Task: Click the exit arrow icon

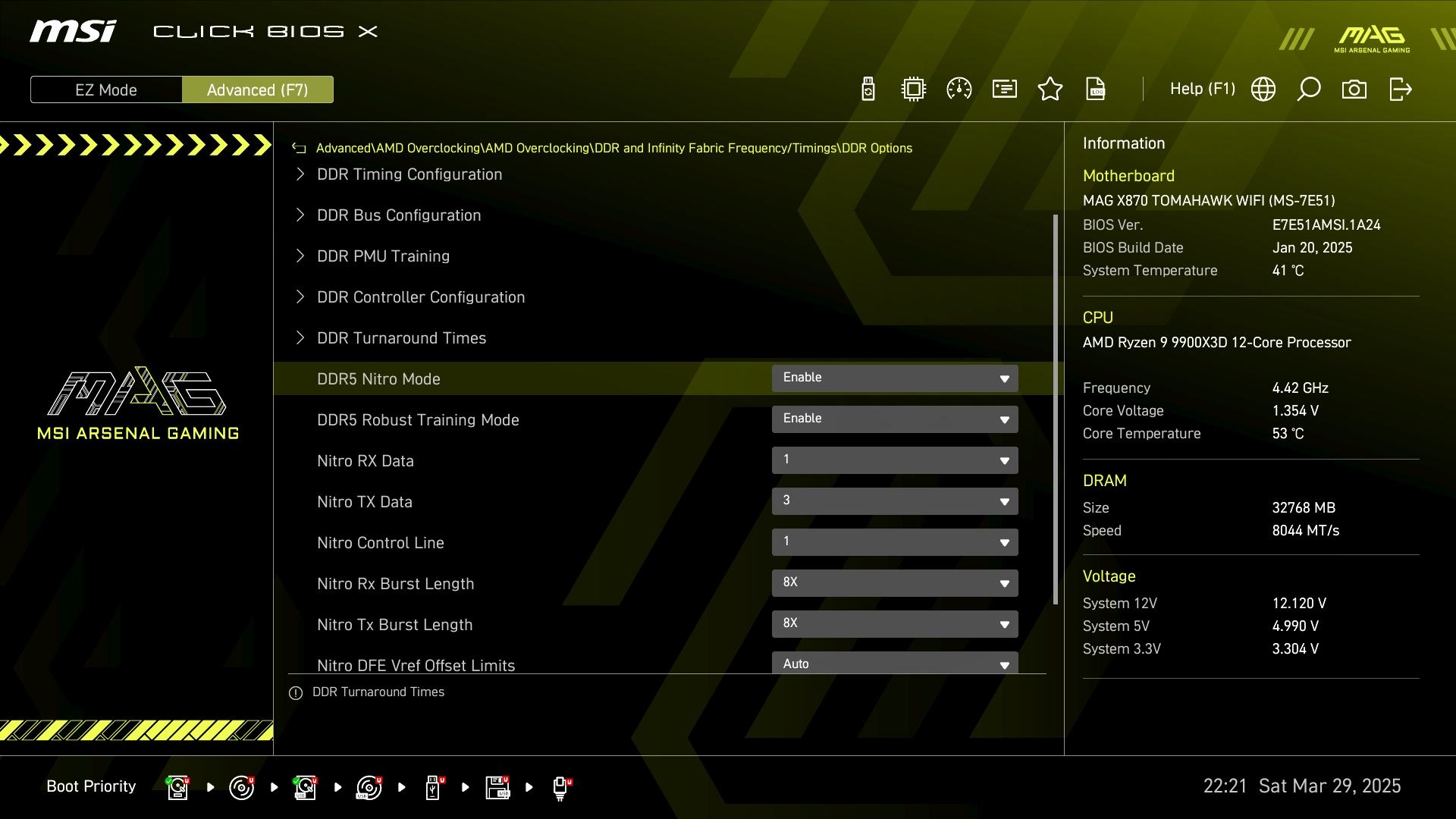Action: coord(1400,89)
